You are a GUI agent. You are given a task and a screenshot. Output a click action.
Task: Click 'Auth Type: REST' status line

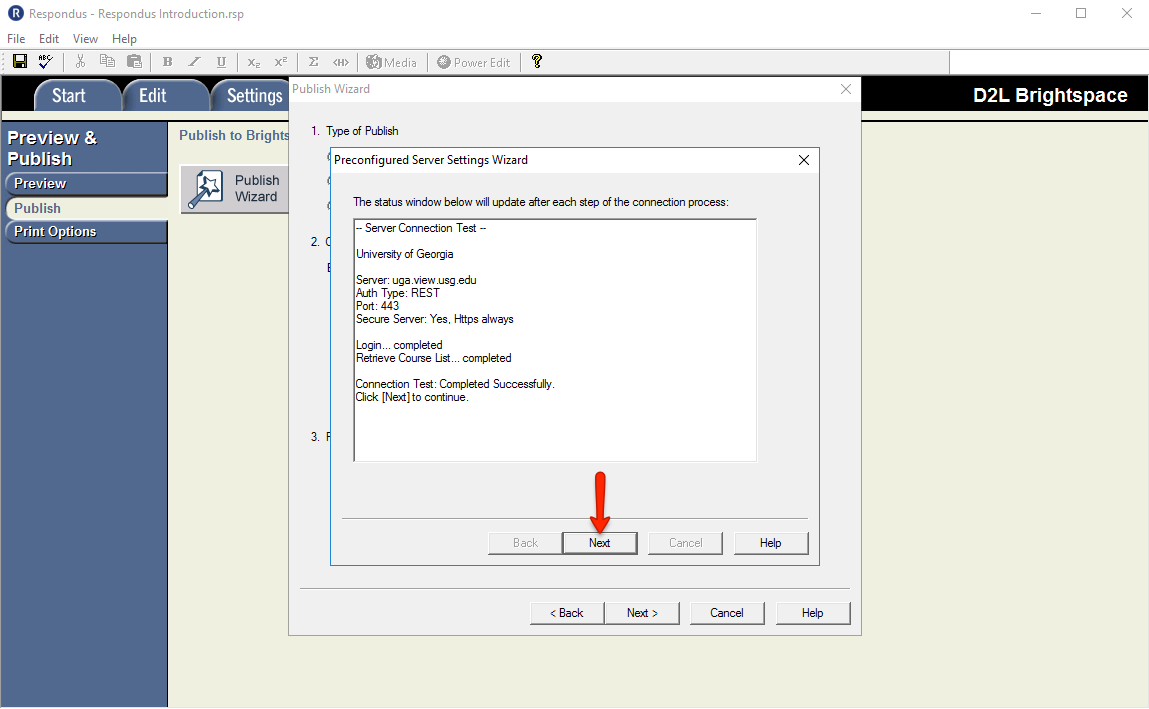[x=398, y=293]
